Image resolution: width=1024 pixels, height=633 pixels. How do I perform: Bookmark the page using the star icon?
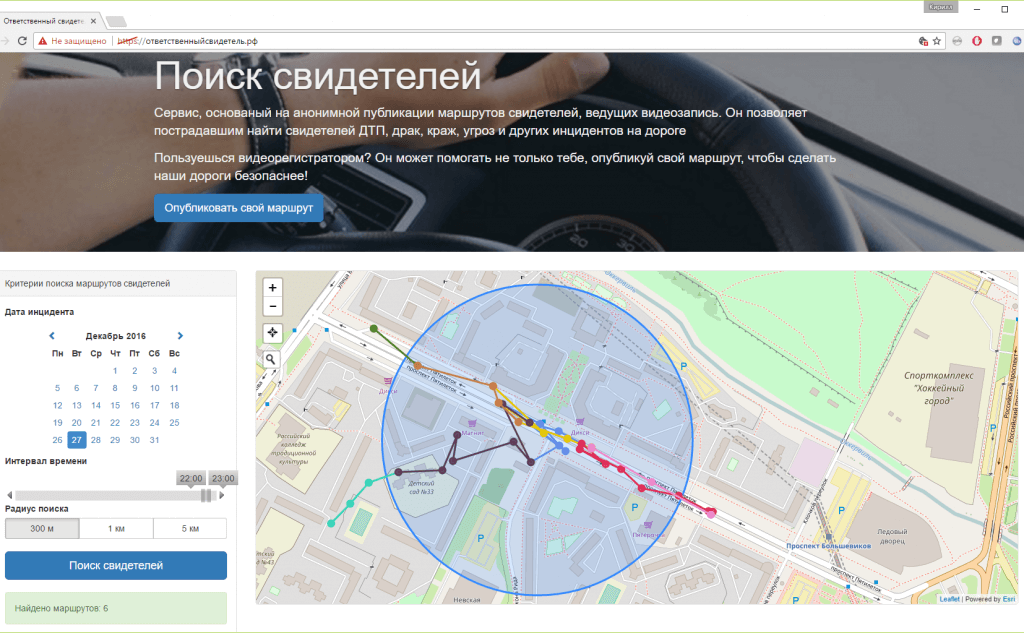click(x=937, y=41)
